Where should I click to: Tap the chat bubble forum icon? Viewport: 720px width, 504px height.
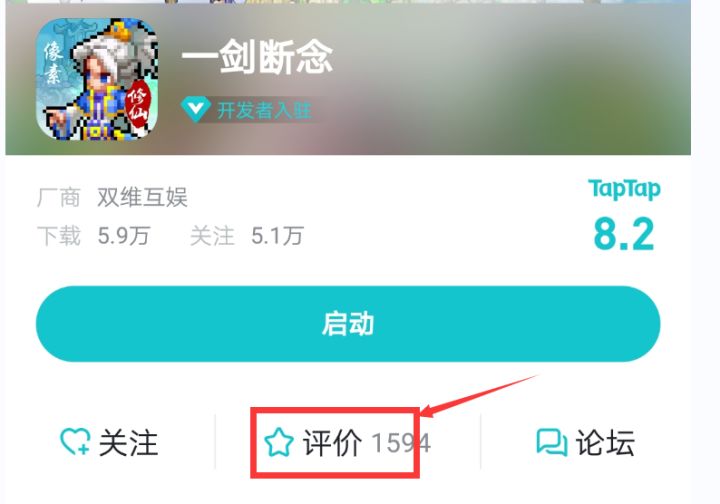tap(551, 442)
